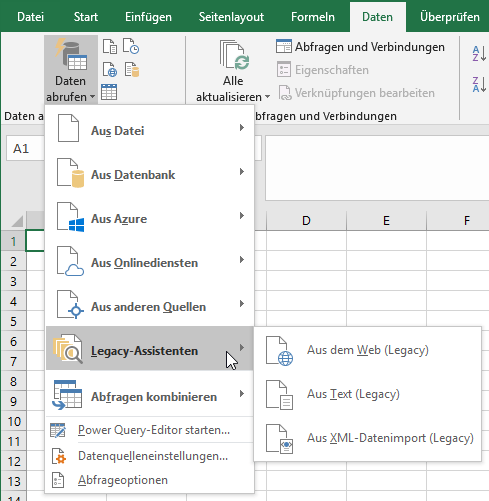Screen dimensions: 489x501
Task: Click the database cylinder icon of Aus Datenbank
Action: click(x=70, y=173)
